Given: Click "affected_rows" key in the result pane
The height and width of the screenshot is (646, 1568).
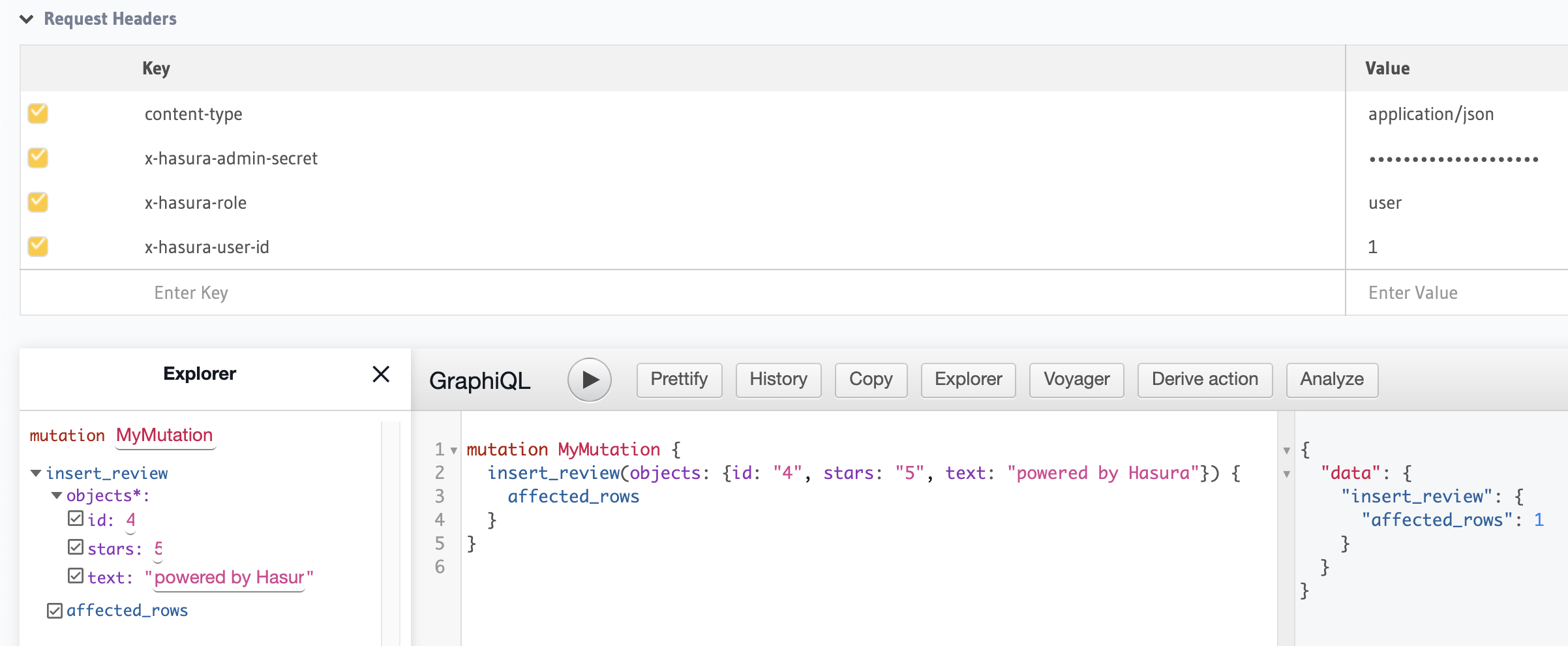Looking at the screenshot, I should tap(1437, 520).
